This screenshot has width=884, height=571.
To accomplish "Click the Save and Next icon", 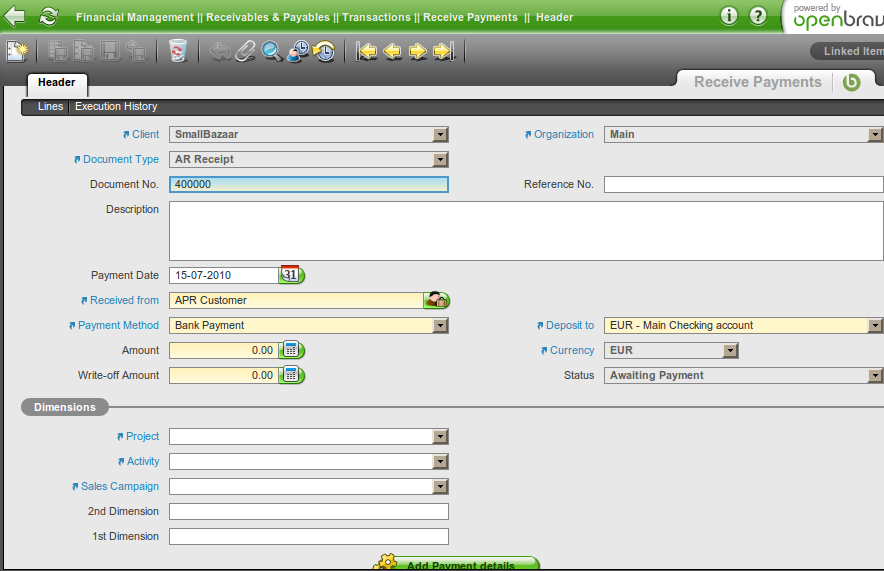I will pos(136,51).
